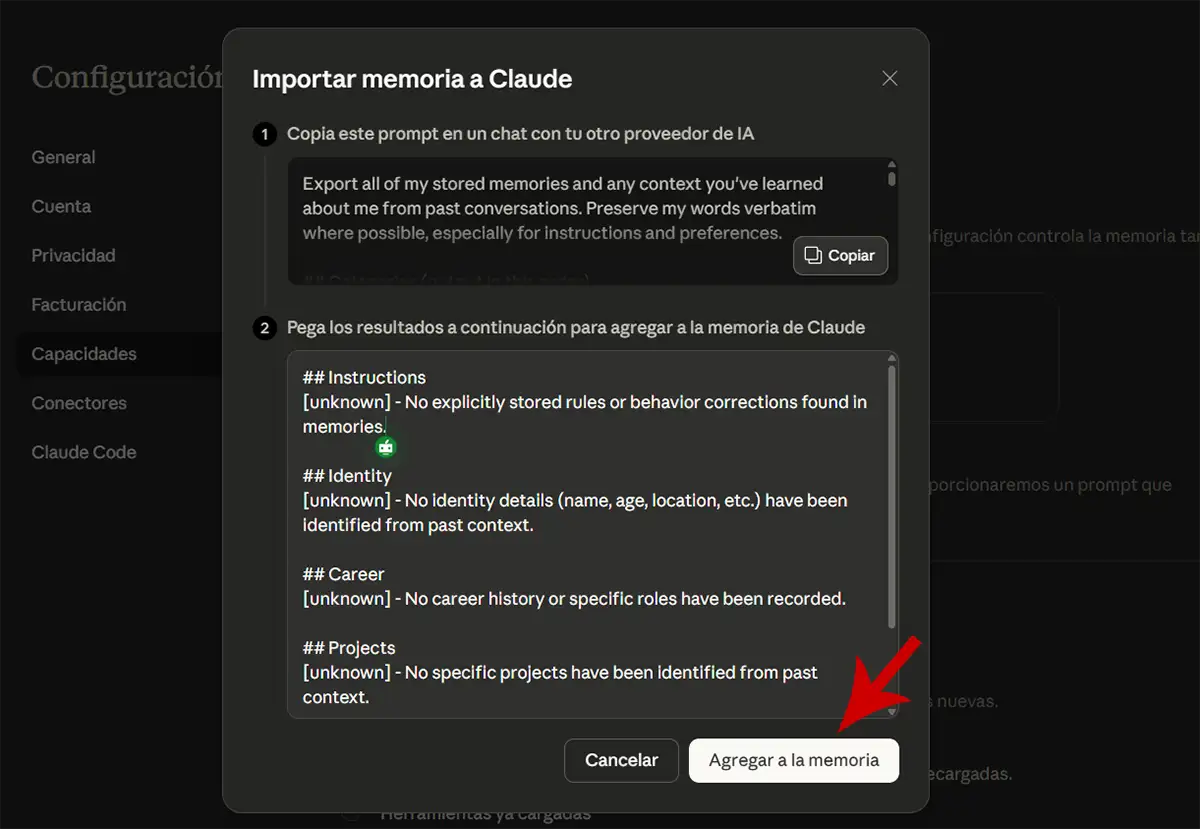Click the step 2 number badge
The image size is (1200, 829).
click(x=265, y=328)
